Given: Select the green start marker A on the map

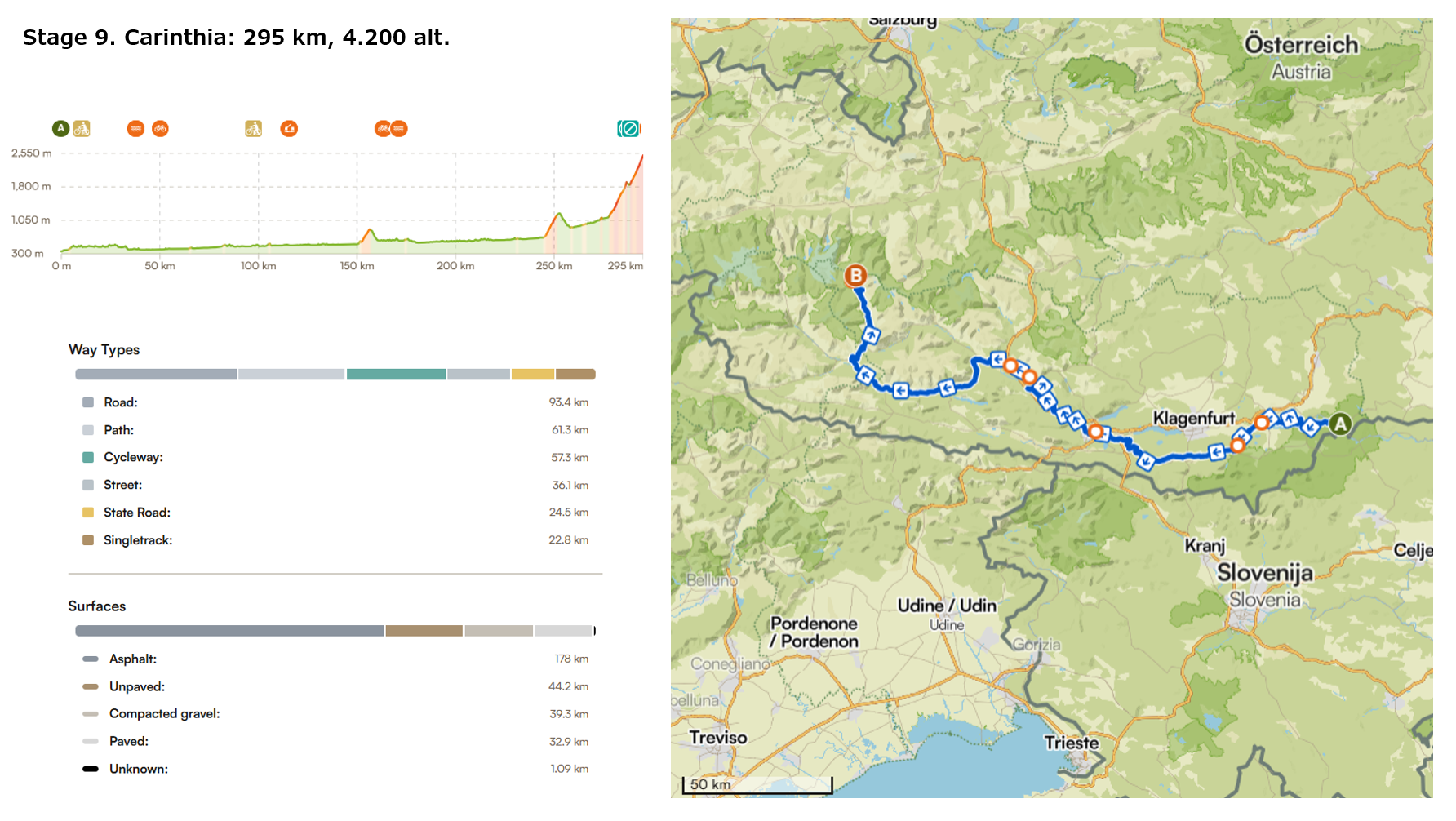Looking at the screenshot, I should [1339, 424].
